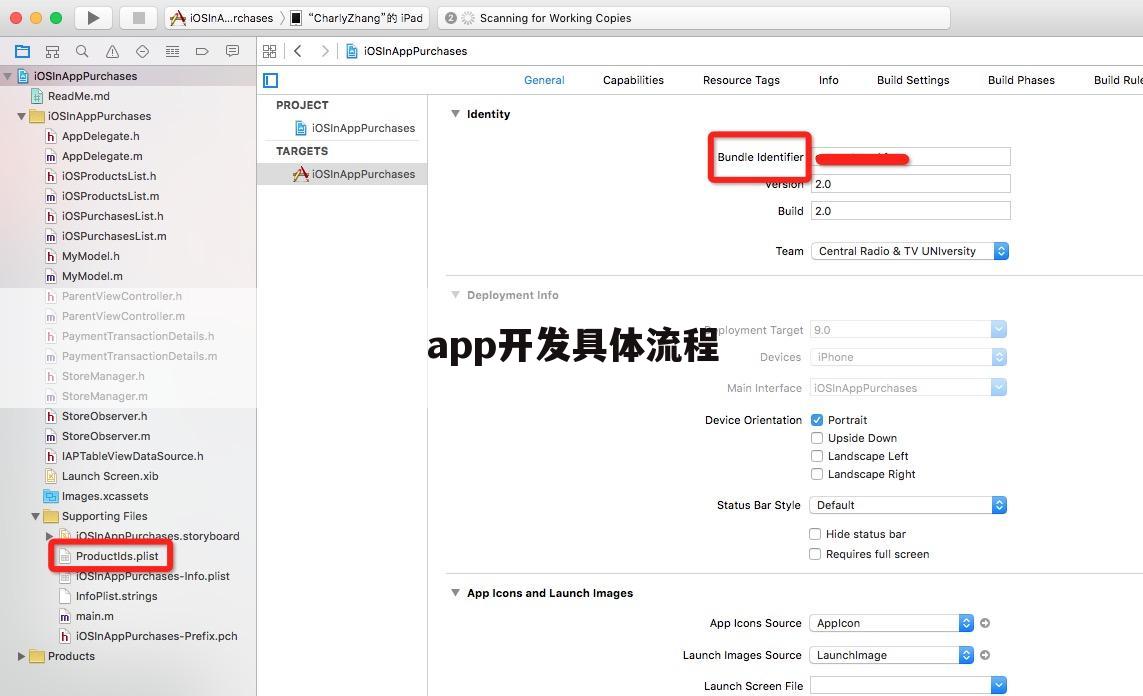Go forward in editor history

pyautogui.click(x=324, y=51)
